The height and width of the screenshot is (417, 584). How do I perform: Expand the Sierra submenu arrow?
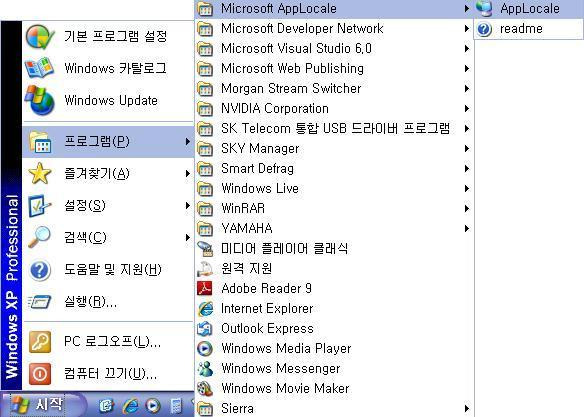(466, 409)
